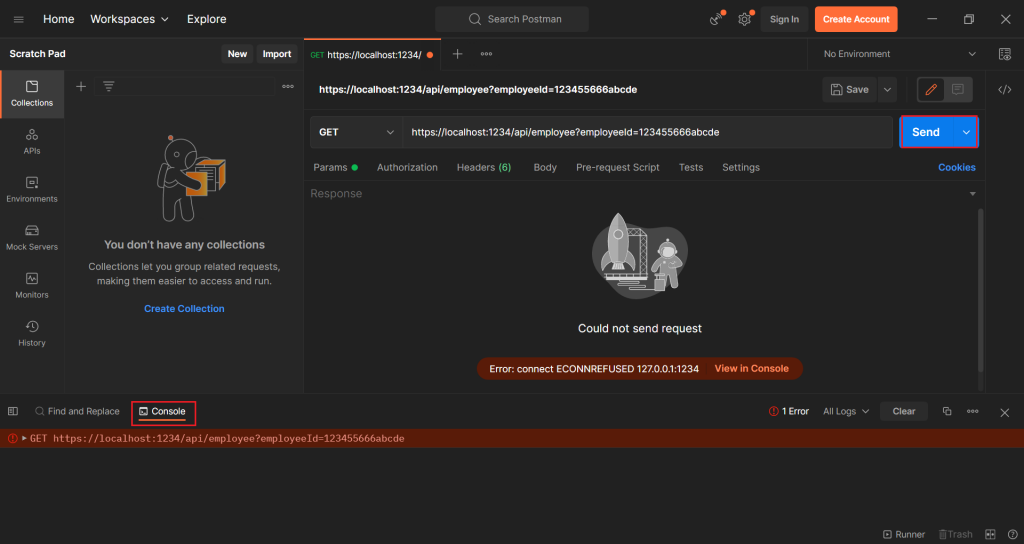Open the settings gear icon
The height and width of the screenshot is (544, 1024).
[x=744, y=20]
